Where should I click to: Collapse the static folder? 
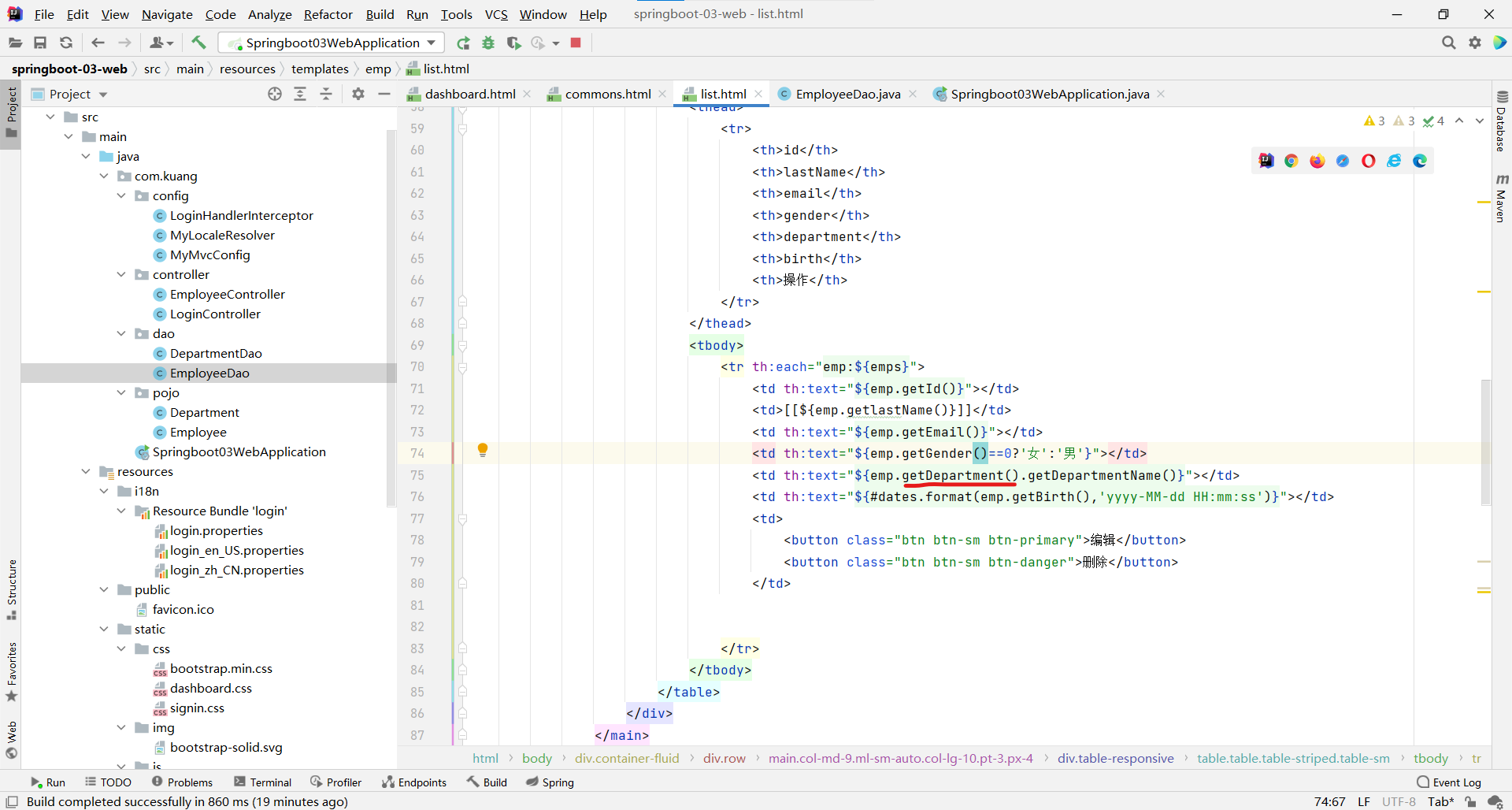[104, 629]
